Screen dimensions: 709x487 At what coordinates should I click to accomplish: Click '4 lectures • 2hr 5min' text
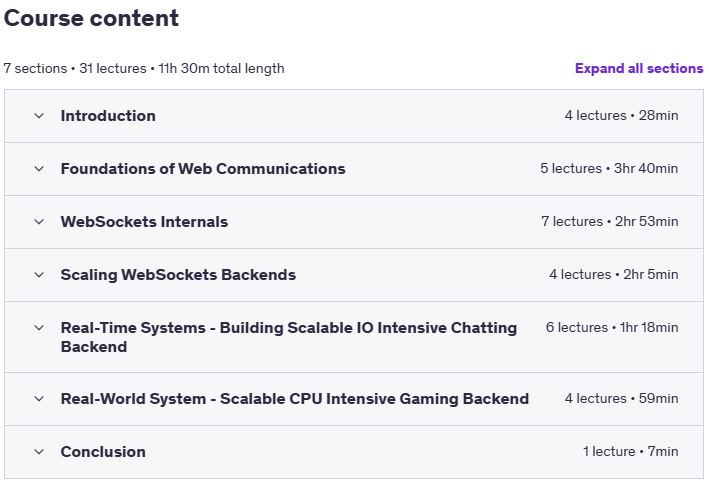coord(614,274)
